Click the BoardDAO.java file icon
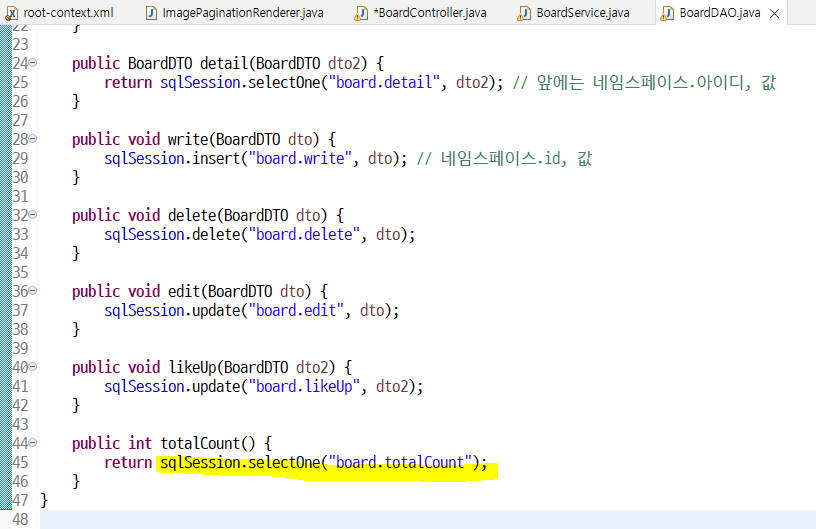This screenshot has height=529, width=816. 667,13
